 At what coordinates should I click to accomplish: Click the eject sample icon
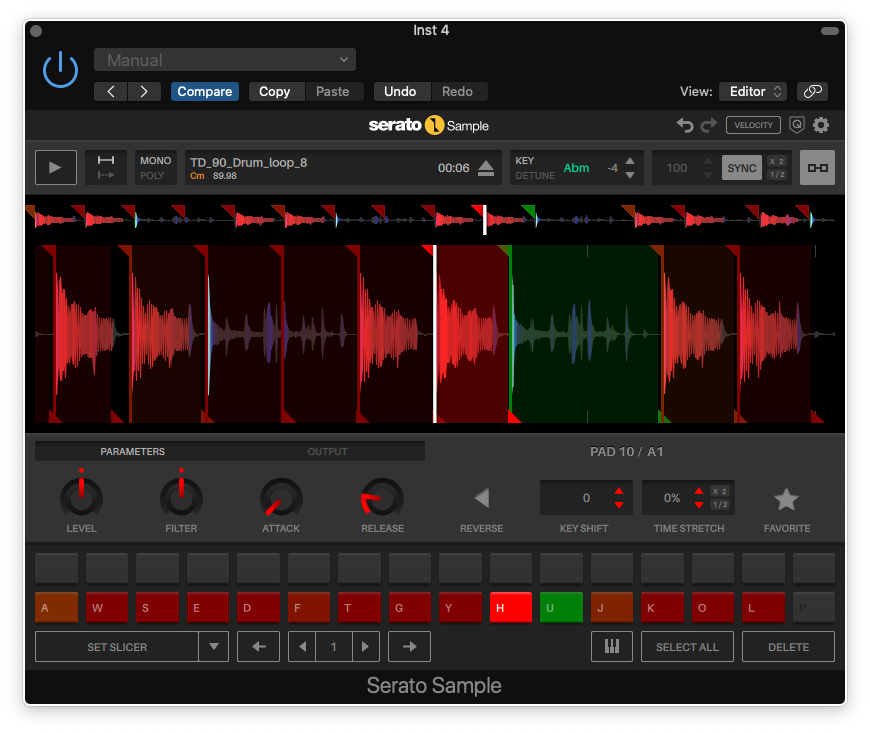coord(486,168)
